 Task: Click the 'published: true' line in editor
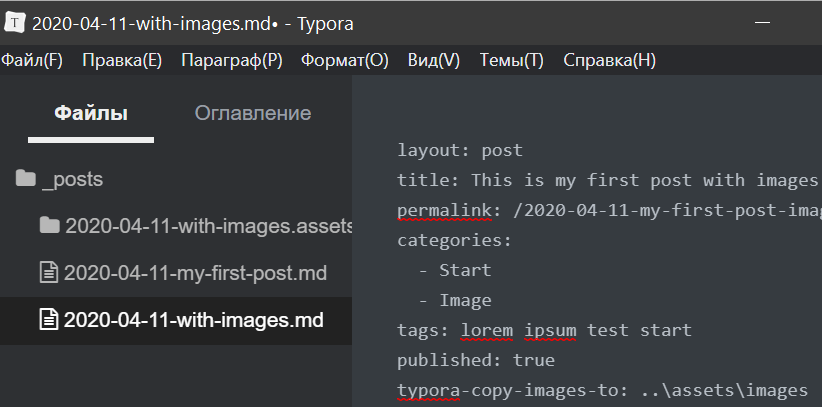tap(475, 360)
